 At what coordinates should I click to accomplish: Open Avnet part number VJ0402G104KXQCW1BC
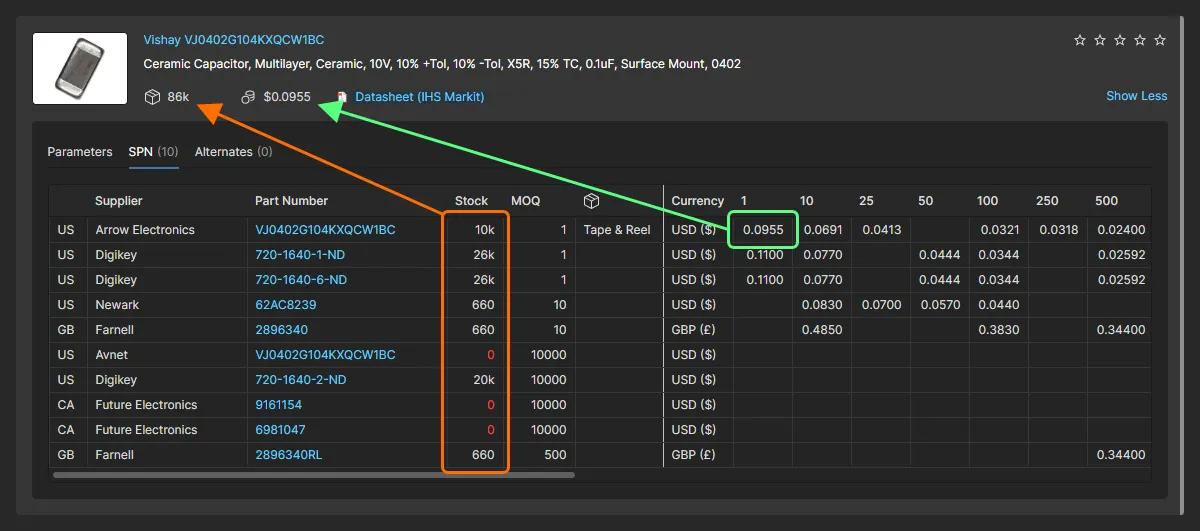point(325,355)
